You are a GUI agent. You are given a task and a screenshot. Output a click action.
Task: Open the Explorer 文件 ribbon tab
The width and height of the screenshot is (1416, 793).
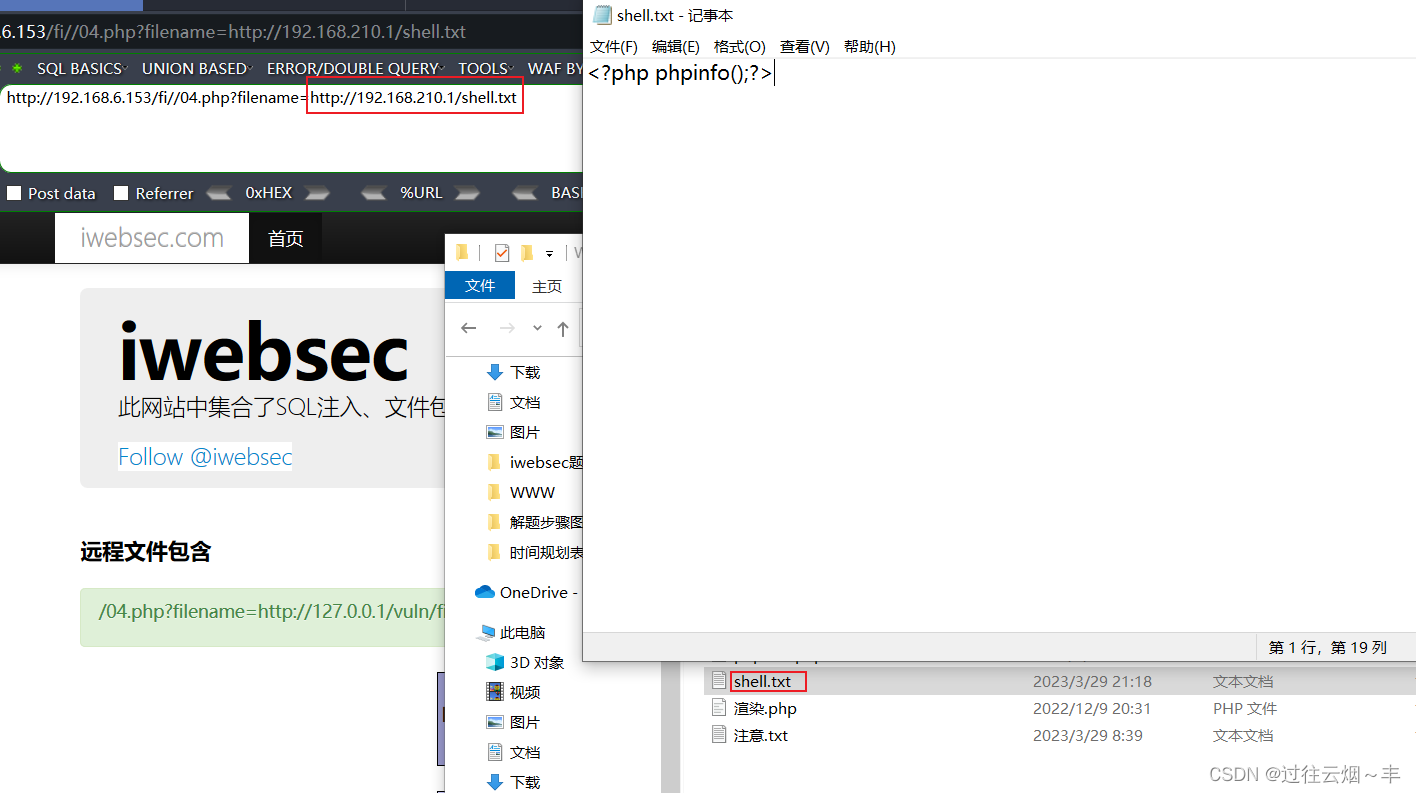pyautogui.click(x=480, y=286)
